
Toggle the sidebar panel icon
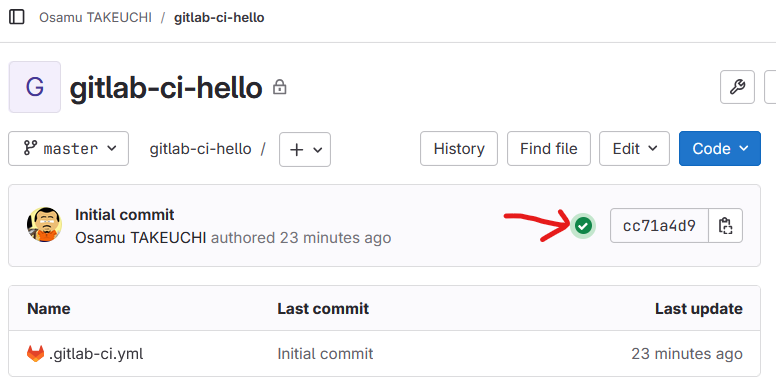[x=17, y=17]
